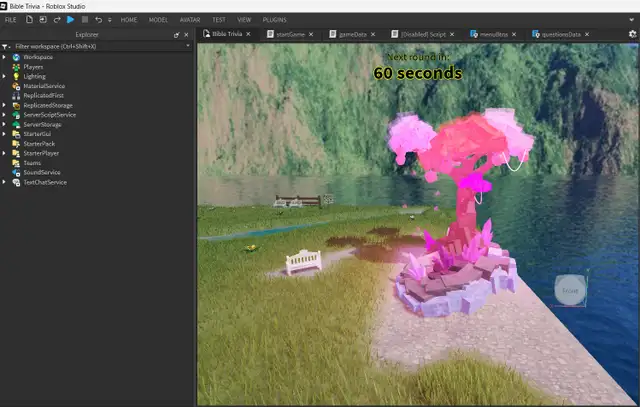Screen dimensions: 640x407
Task: Click the Lighting bulb icon
Action: tap(16, 76)
